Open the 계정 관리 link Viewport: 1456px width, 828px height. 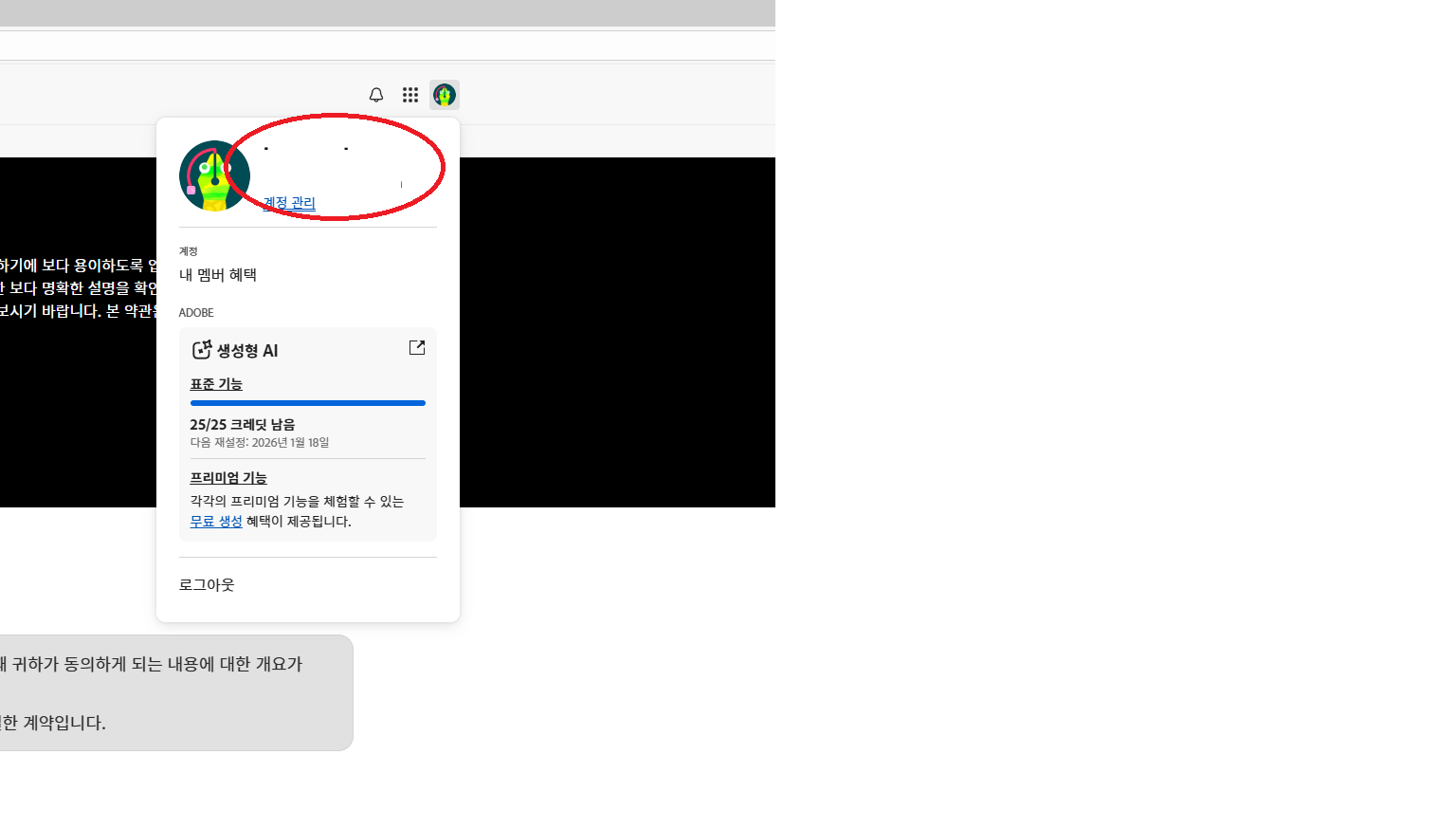[289, 203]
